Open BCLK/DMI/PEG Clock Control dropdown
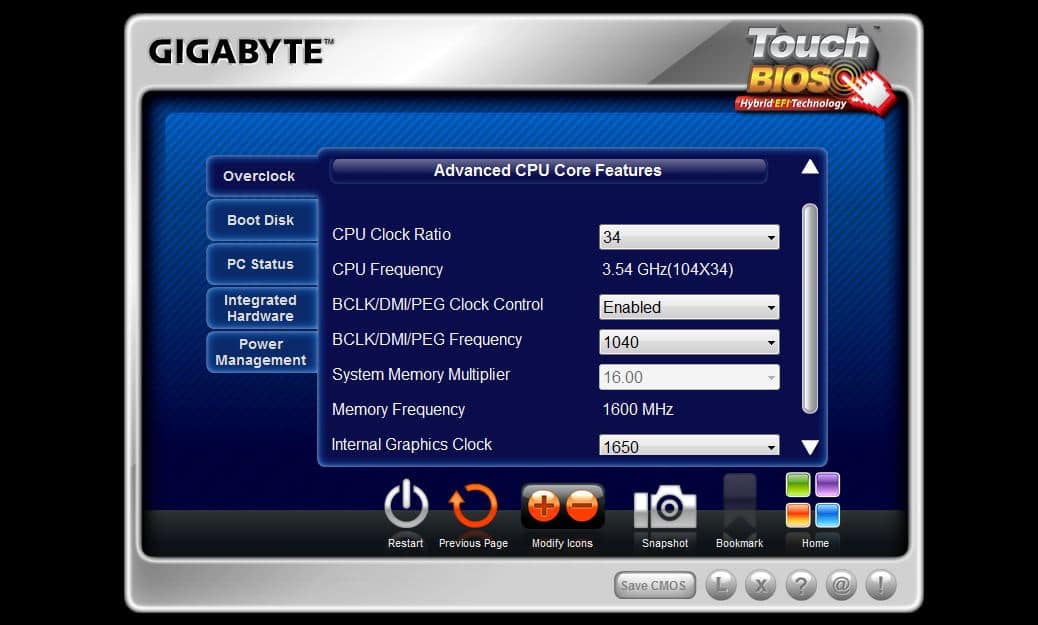Image resolution: width=1038 pixels, height=625 pixels. (x=689, y=307)
